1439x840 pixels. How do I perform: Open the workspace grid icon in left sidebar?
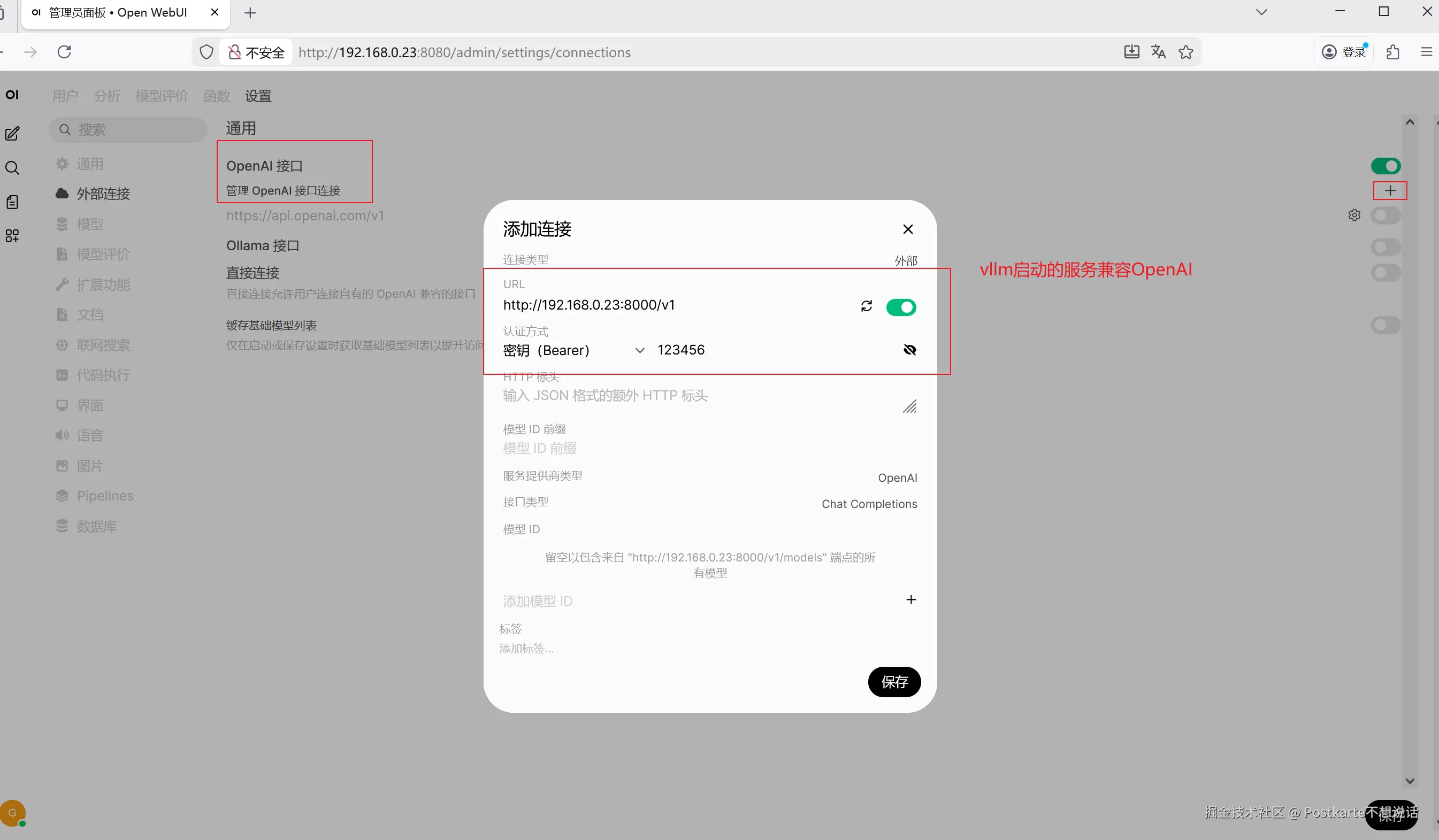(x=12, y=236)
